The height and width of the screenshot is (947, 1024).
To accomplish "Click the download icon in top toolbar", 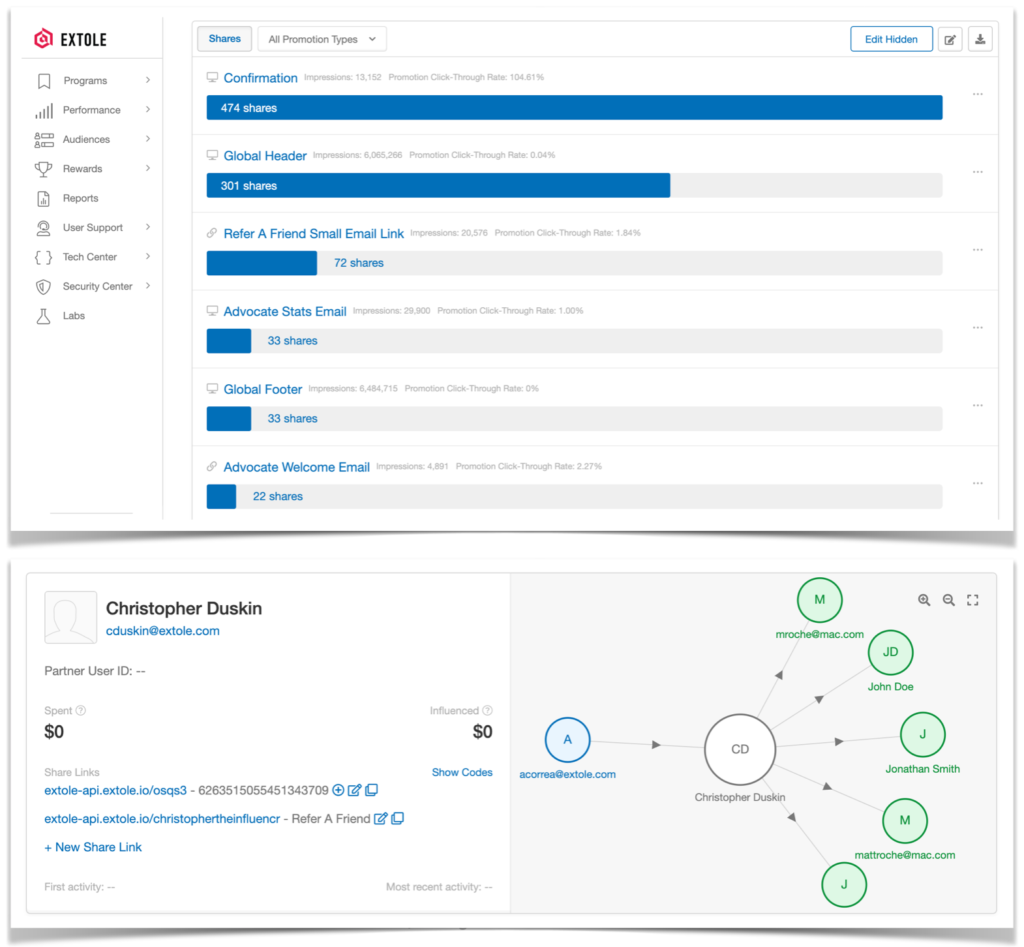I will (980, 39).
